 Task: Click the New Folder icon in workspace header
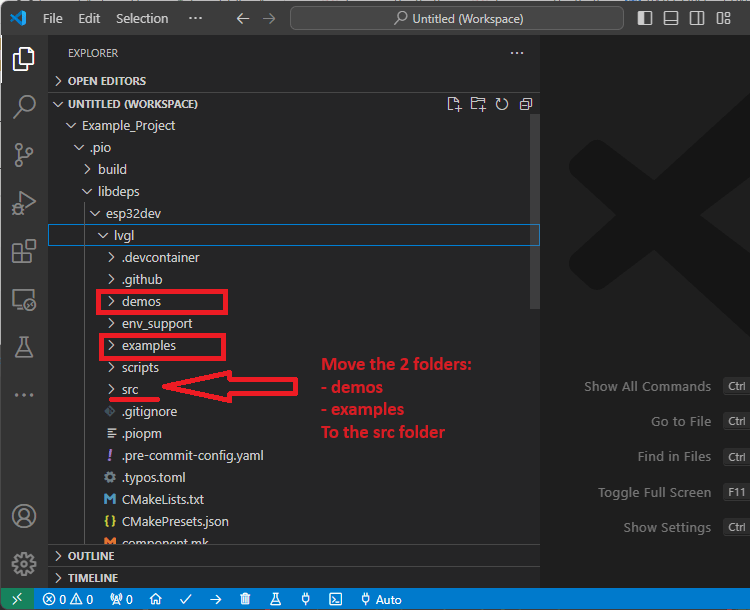tap(478, 104)
